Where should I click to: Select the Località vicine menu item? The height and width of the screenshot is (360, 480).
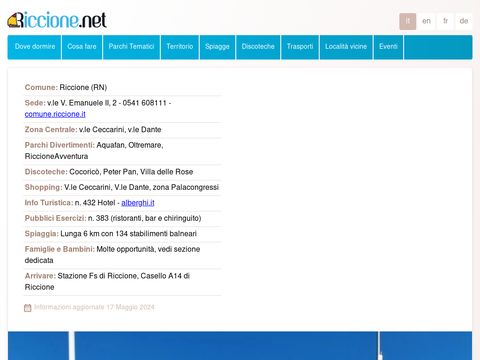(346, 47)
